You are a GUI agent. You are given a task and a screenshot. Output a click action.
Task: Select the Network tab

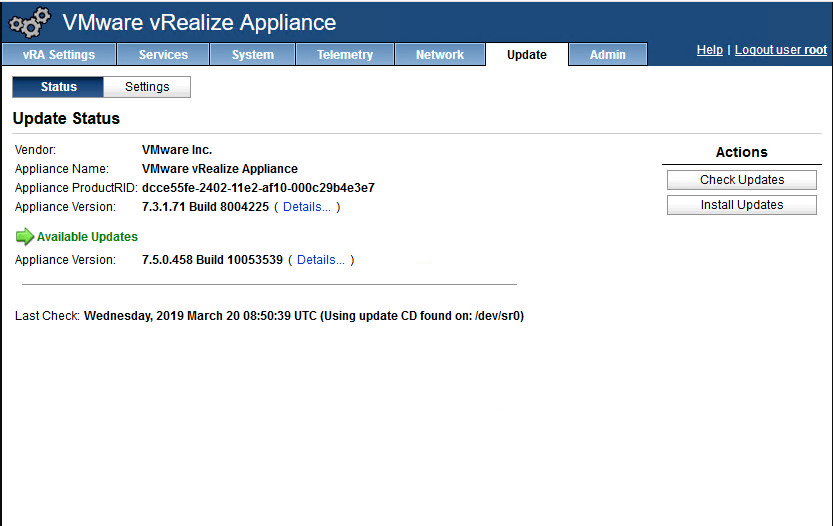[x=440, y=55]
